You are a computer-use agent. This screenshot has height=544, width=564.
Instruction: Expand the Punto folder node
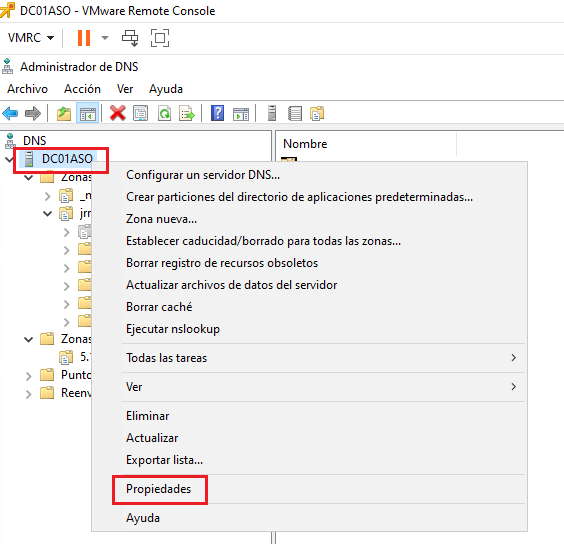click(x=28, y=376)
